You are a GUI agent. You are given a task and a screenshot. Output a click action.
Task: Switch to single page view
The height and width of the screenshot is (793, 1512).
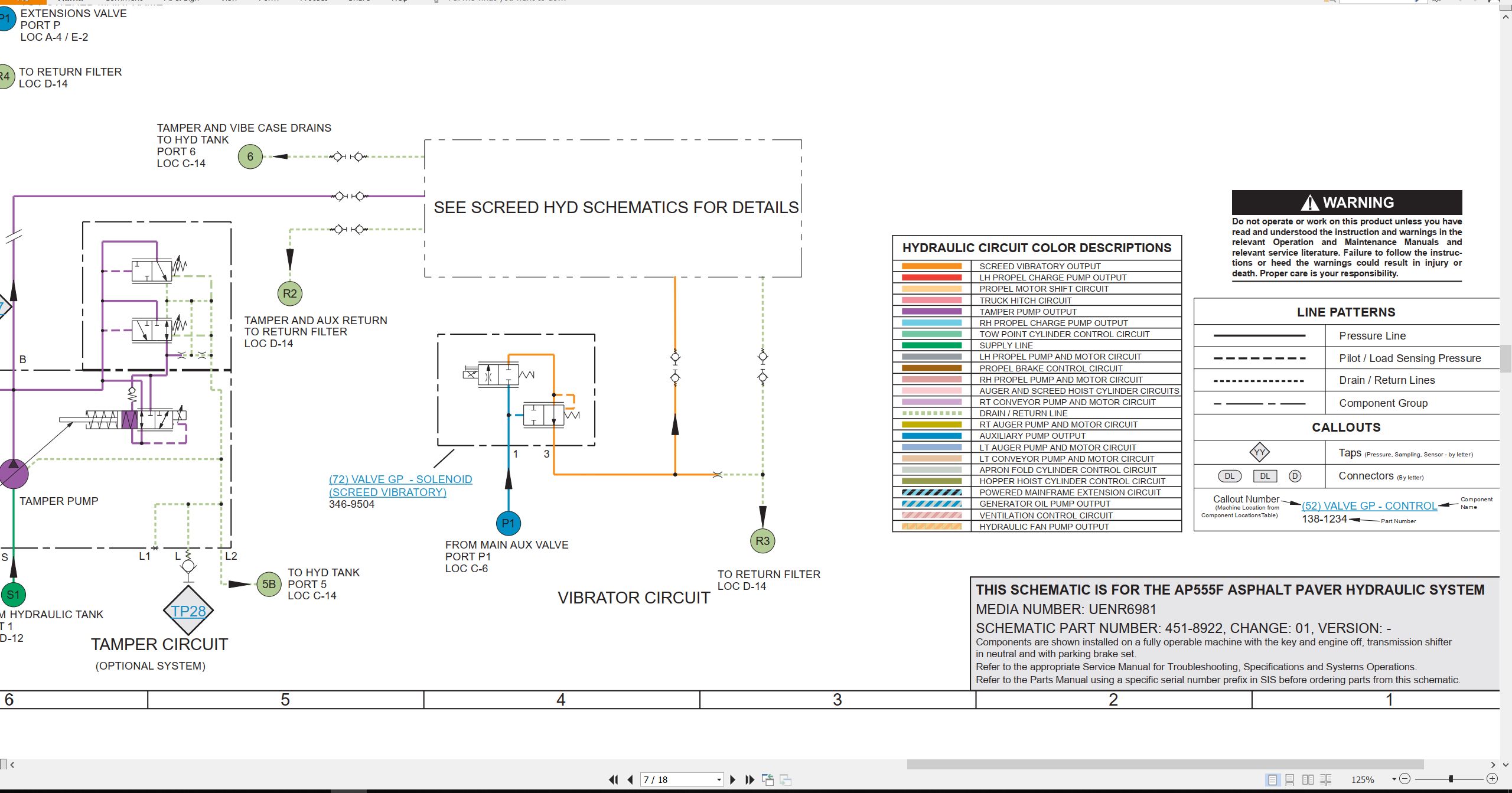pos(1272,779)
